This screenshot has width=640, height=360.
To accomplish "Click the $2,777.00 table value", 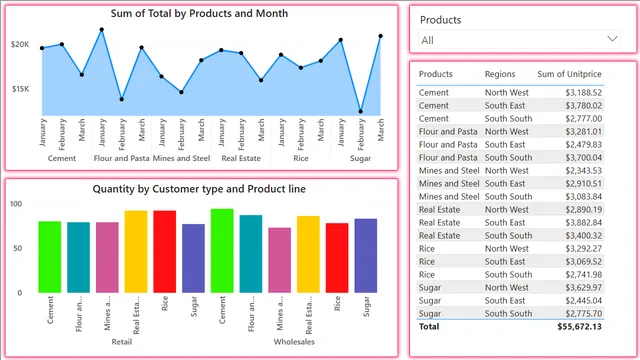I will coord(583,119).
